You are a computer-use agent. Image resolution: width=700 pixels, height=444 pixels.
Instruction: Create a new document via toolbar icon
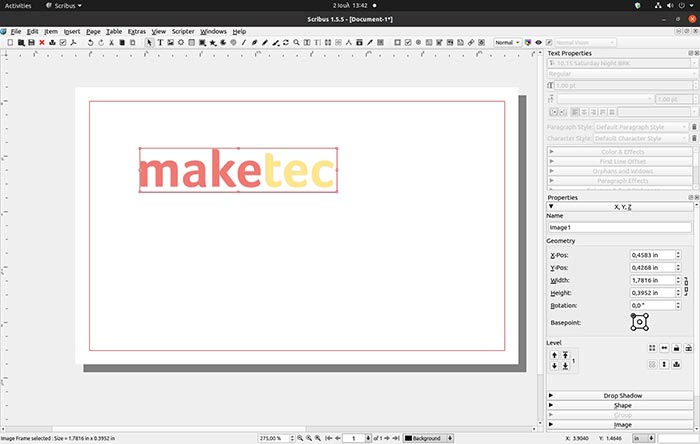click(x=10, y=42)
